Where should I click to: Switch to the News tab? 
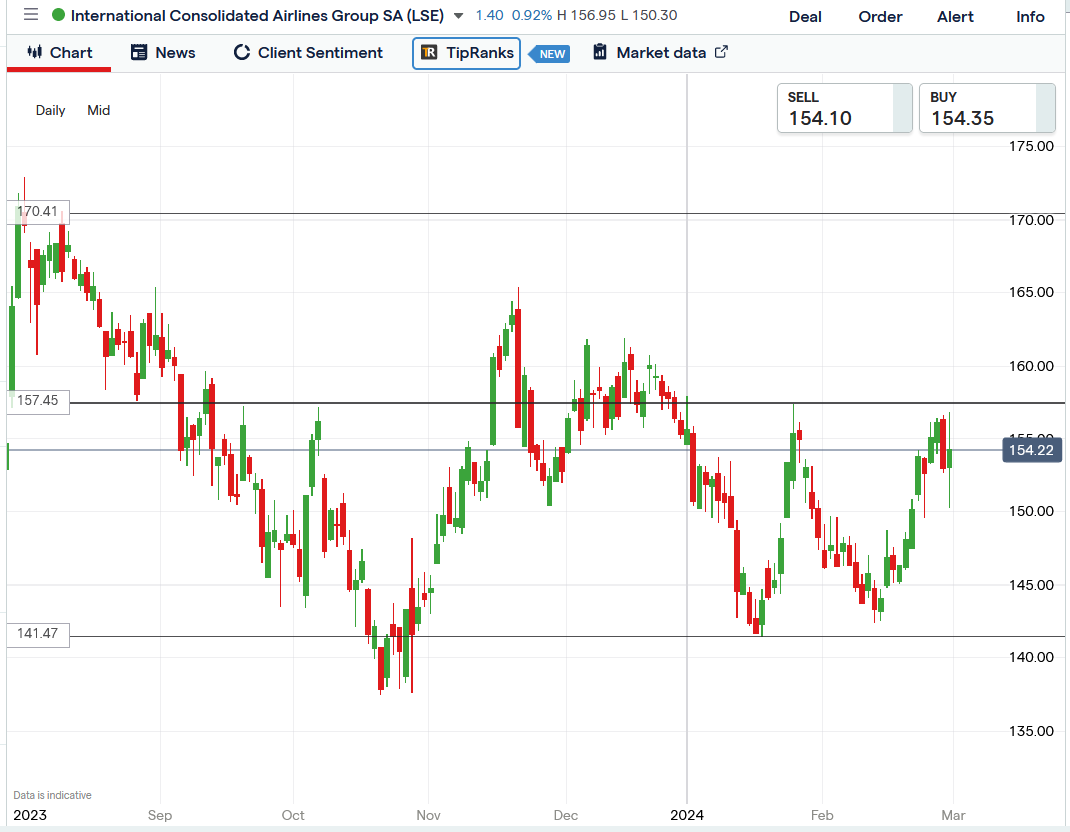162,53
